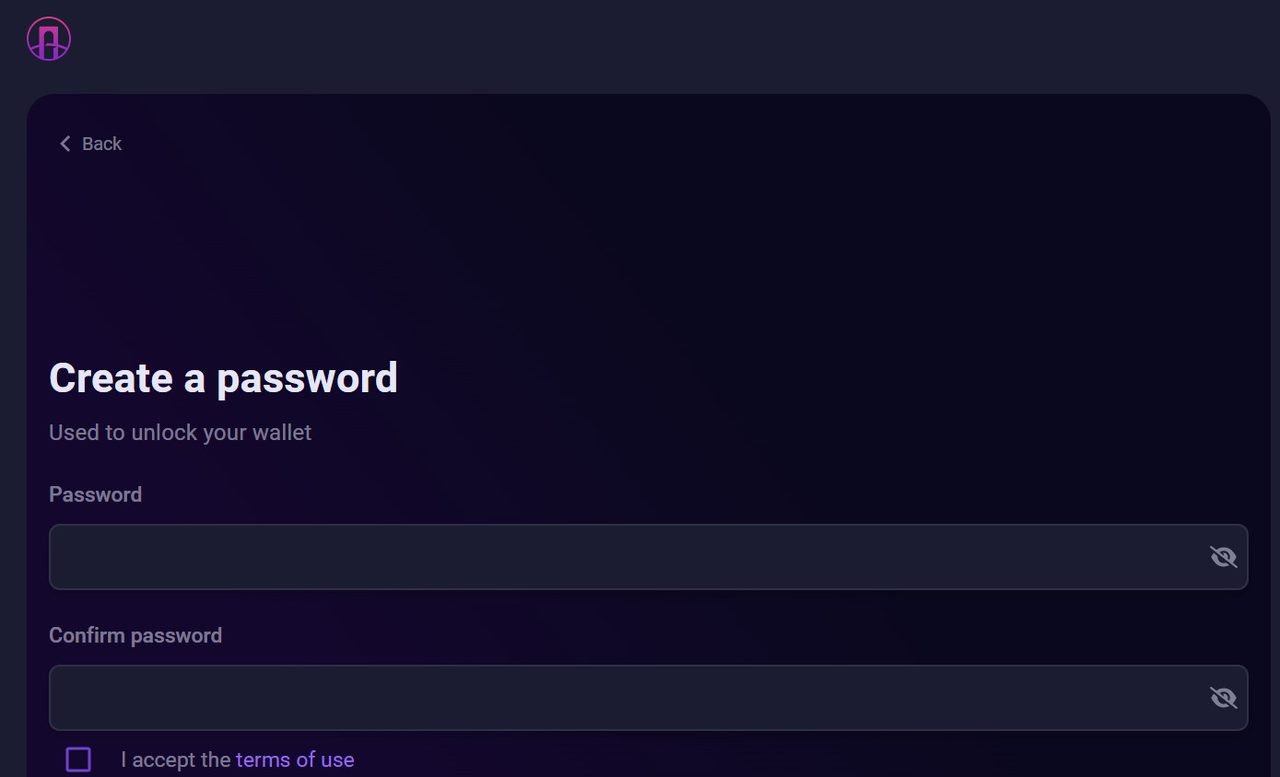Click the 'Used to unlock your wallet' subtitle

[180, 432]
